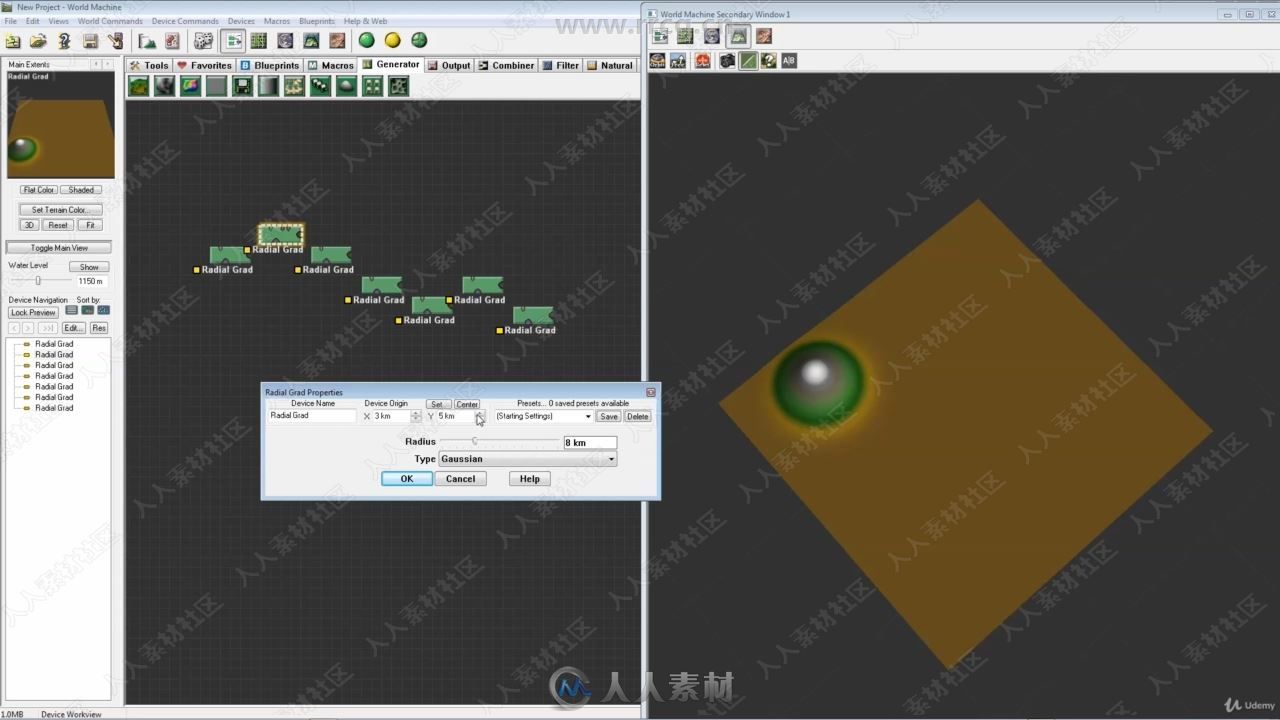Screen dimensions: 1280x720
Task: Click the dice randomize icon in the main toolbar
Action: click(203, 41)
